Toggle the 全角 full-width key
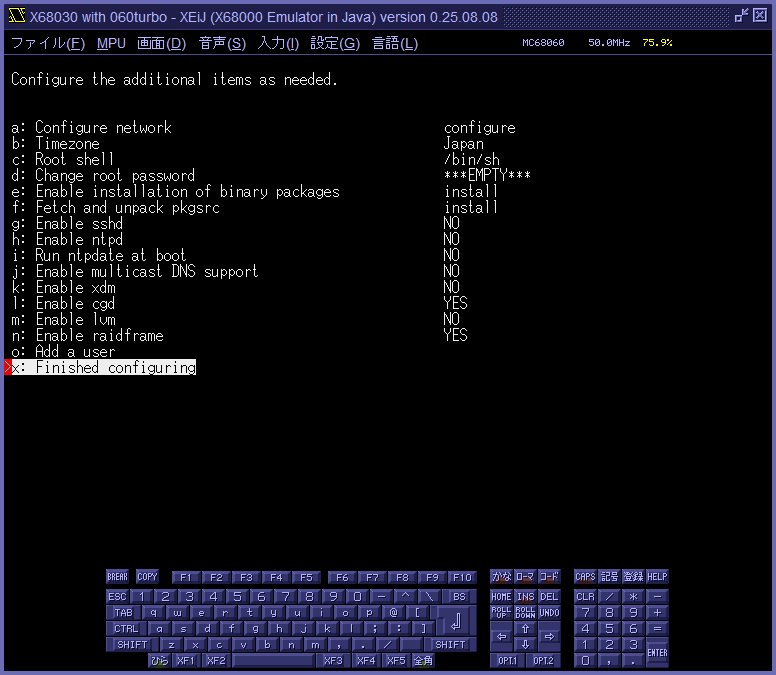This screenshot has width=776, height=675. (423, 661)
